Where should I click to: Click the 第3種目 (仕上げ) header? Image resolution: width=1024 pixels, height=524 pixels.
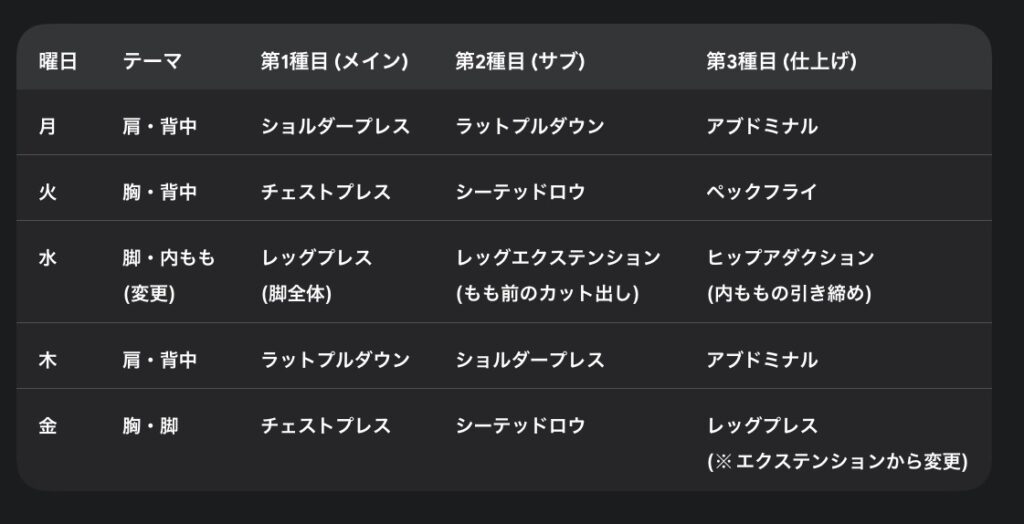click(781, 61)
